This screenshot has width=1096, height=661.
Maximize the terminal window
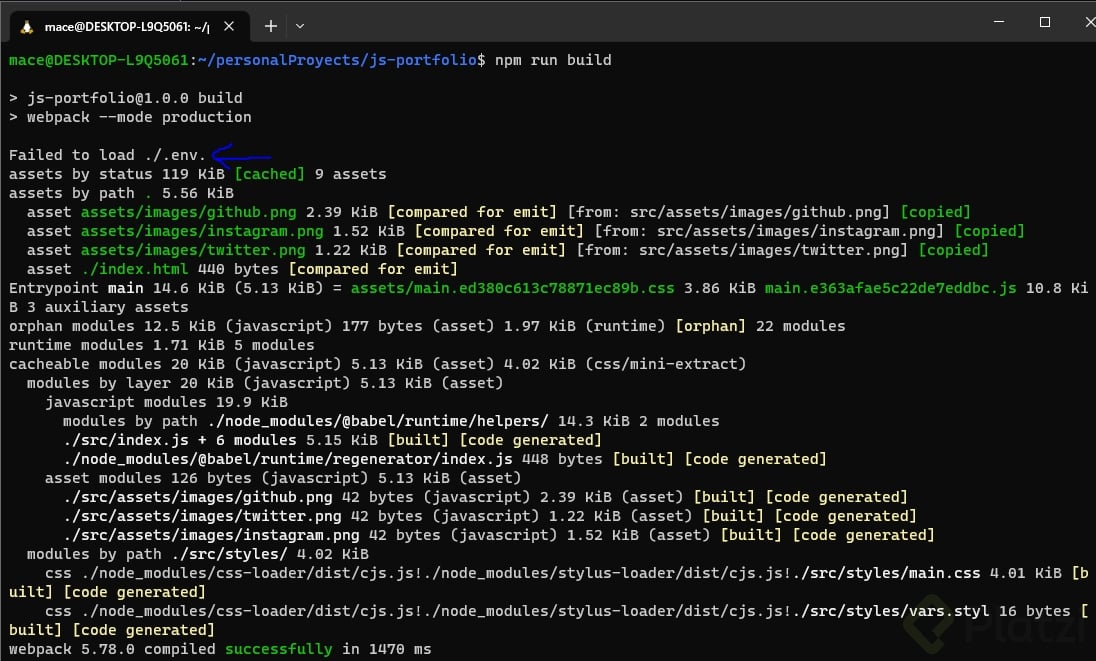click(x=1044, y=22)
